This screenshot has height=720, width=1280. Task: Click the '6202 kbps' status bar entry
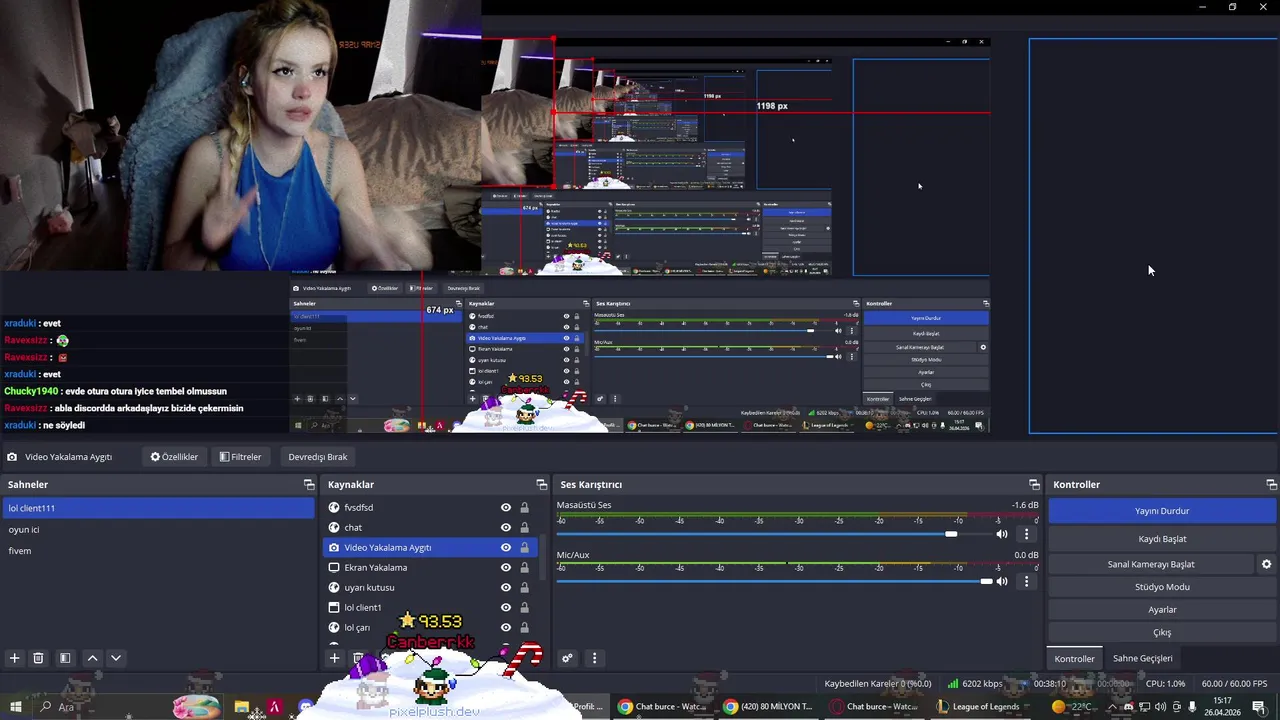click(975, 684)
